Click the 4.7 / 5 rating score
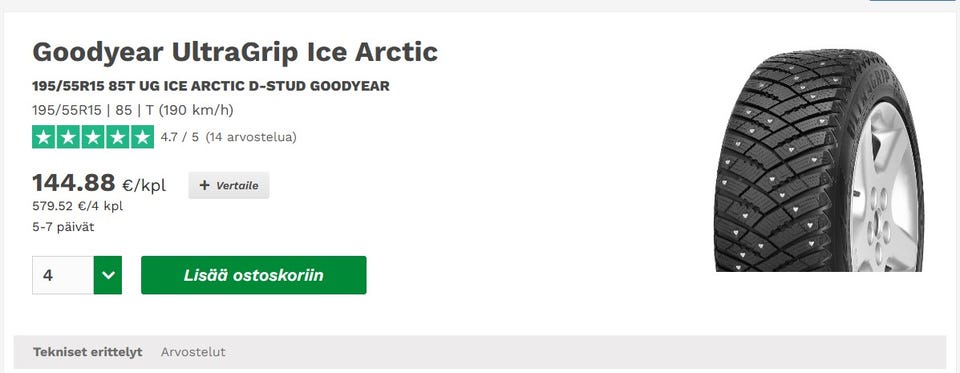Screen dimensions: 960x373 point(179,137)
